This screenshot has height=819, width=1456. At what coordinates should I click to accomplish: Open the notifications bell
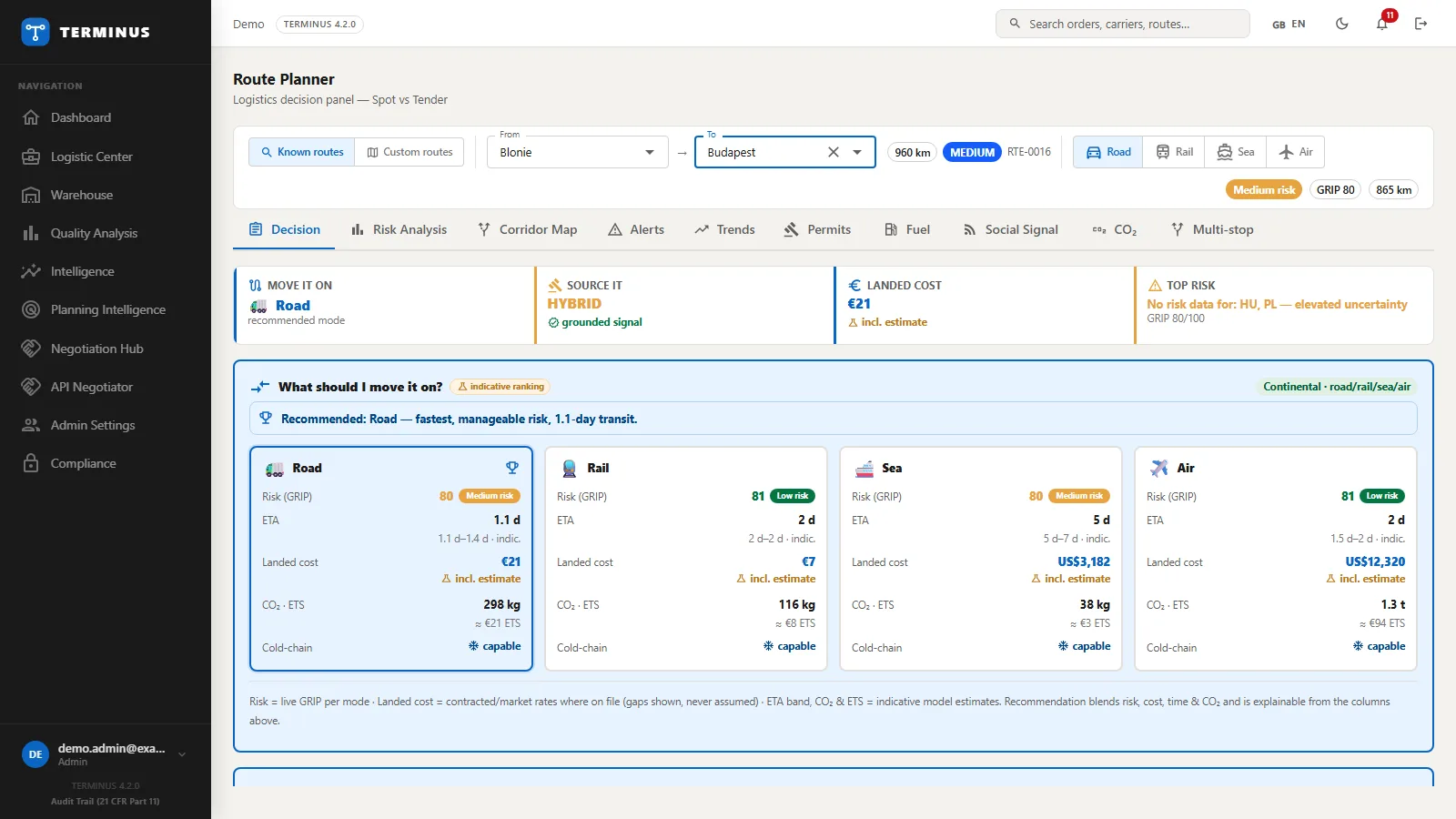[1382, 24]
